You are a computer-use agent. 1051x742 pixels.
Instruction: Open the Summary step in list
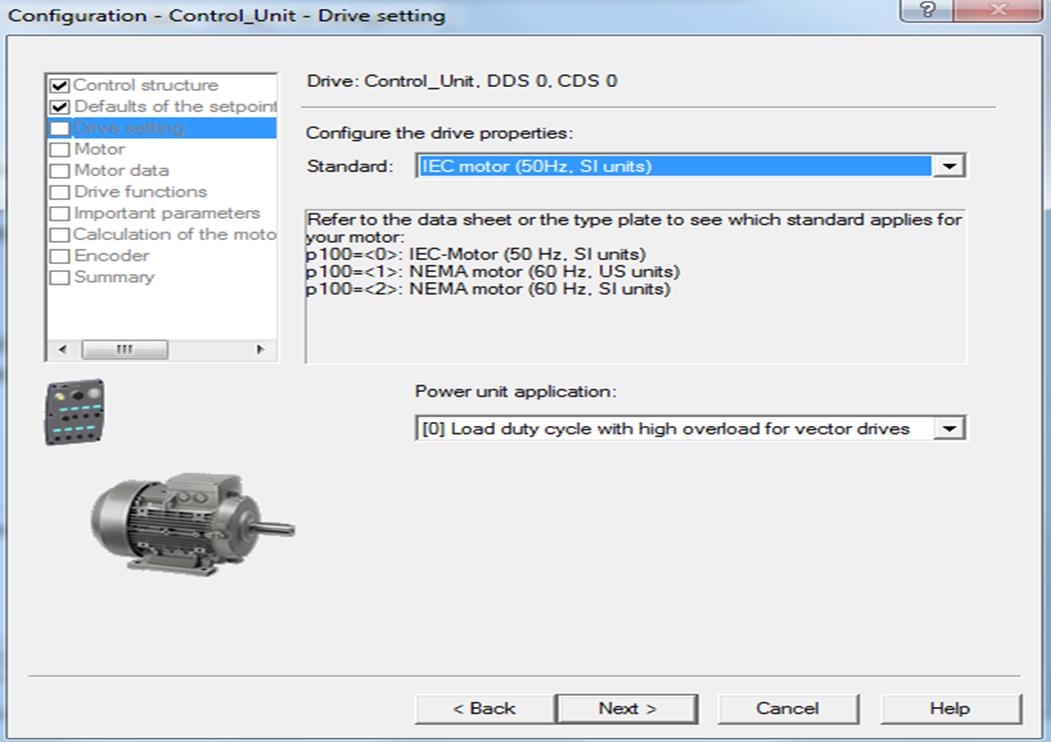click(x=114, y=277)
